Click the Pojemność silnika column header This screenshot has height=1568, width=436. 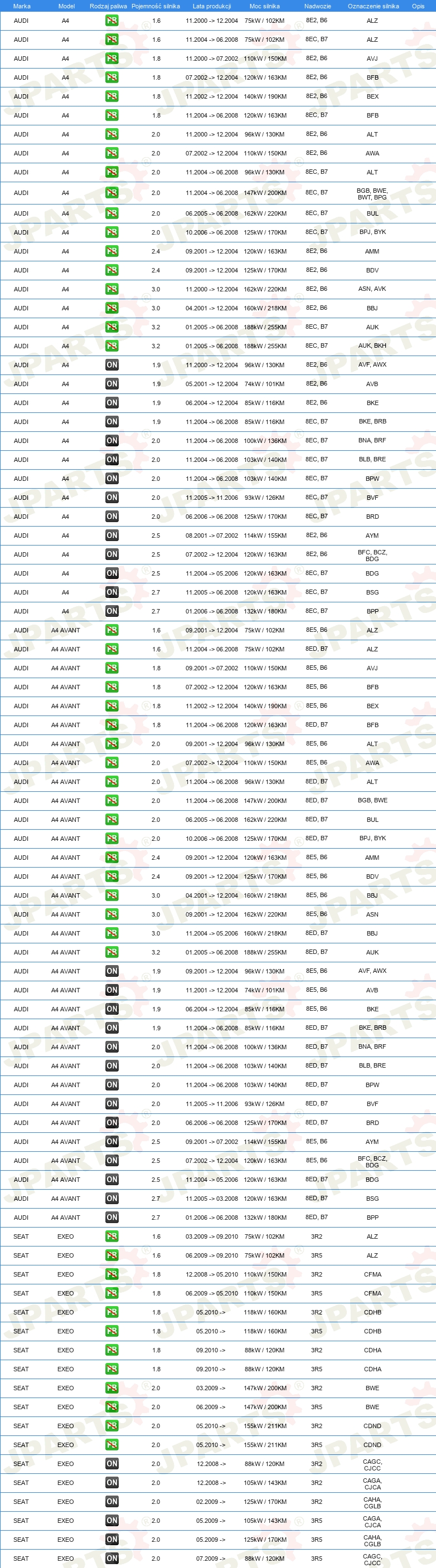(x=156, y=6)
